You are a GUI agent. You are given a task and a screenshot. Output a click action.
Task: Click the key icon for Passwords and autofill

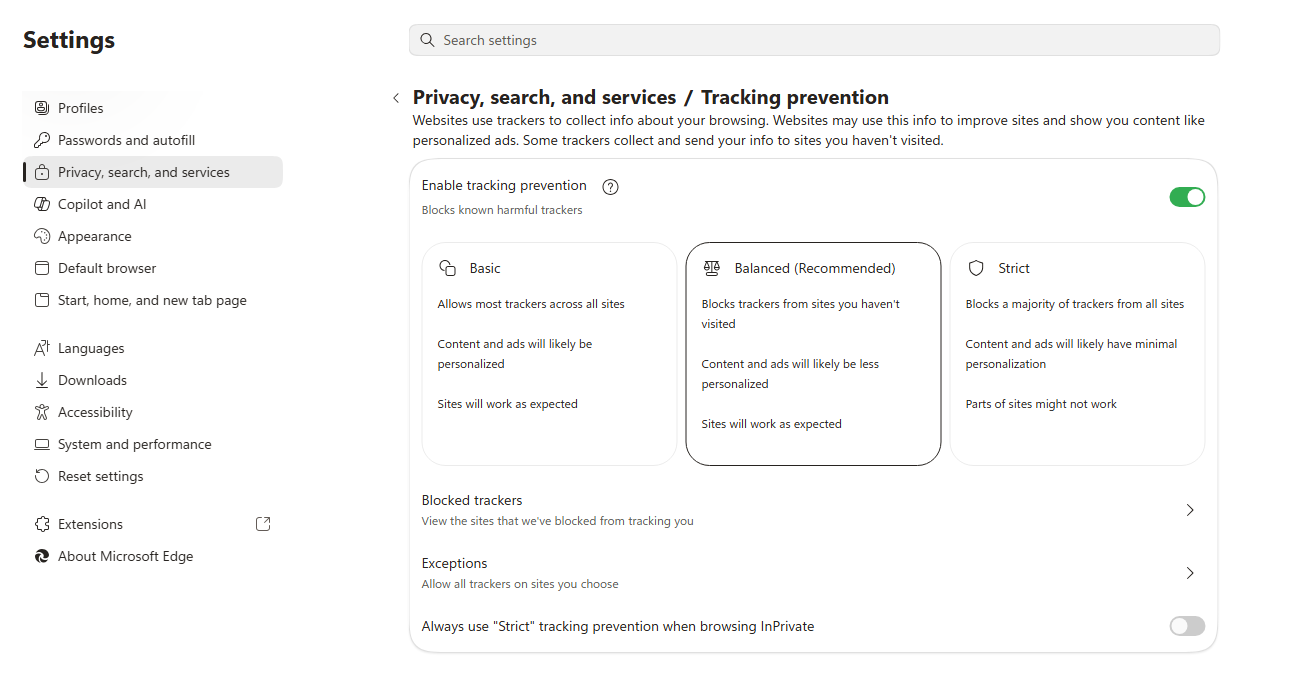tap(42, 140)
